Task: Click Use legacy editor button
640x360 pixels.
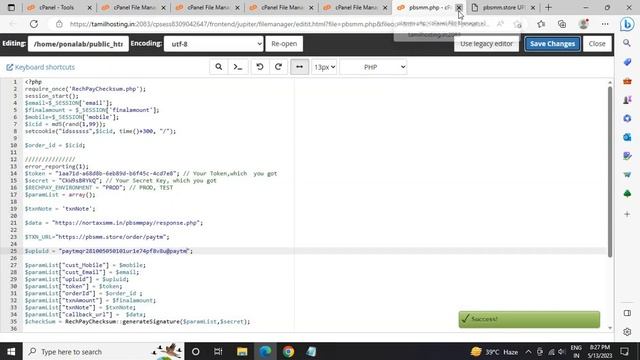Action: coord(486,44)
